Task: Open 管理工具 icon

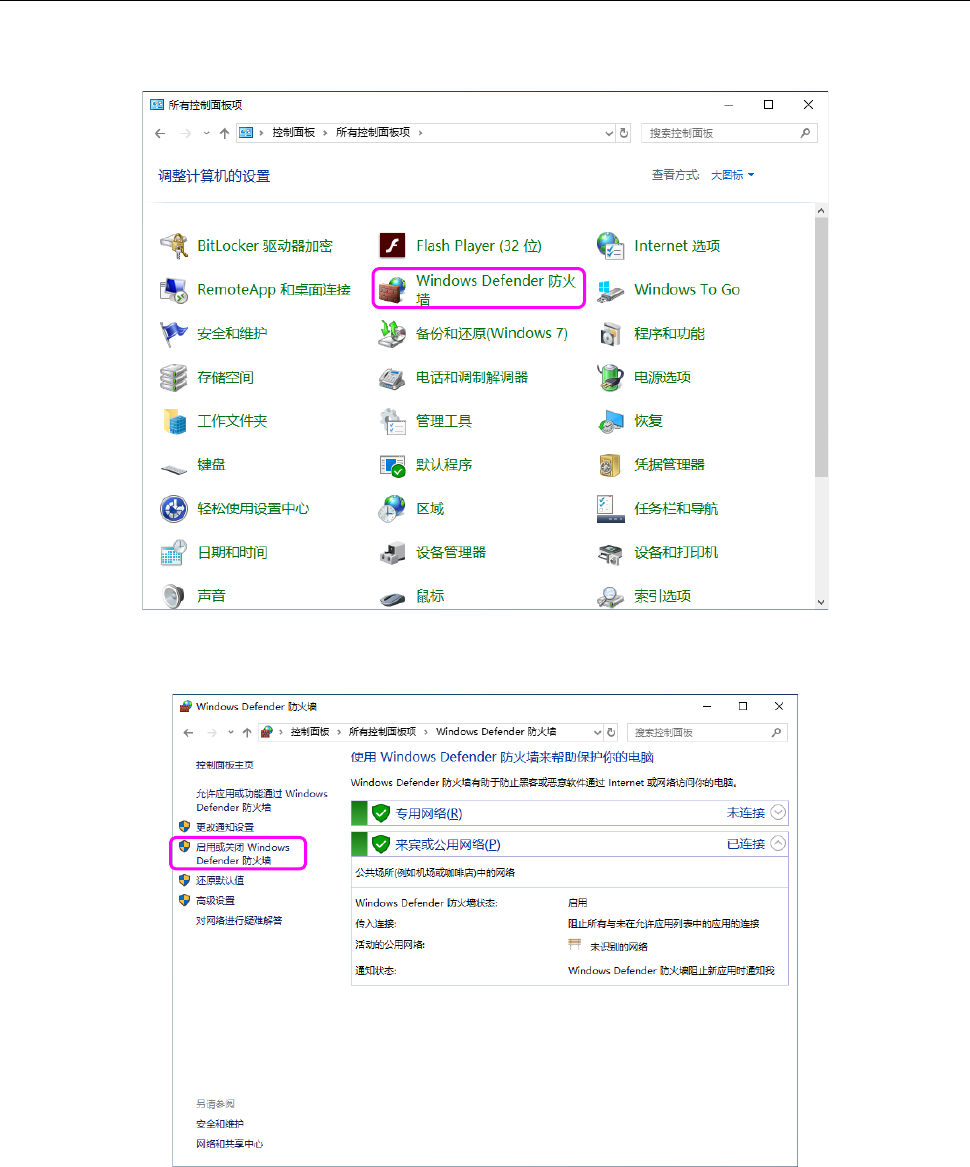Action: 392,421
